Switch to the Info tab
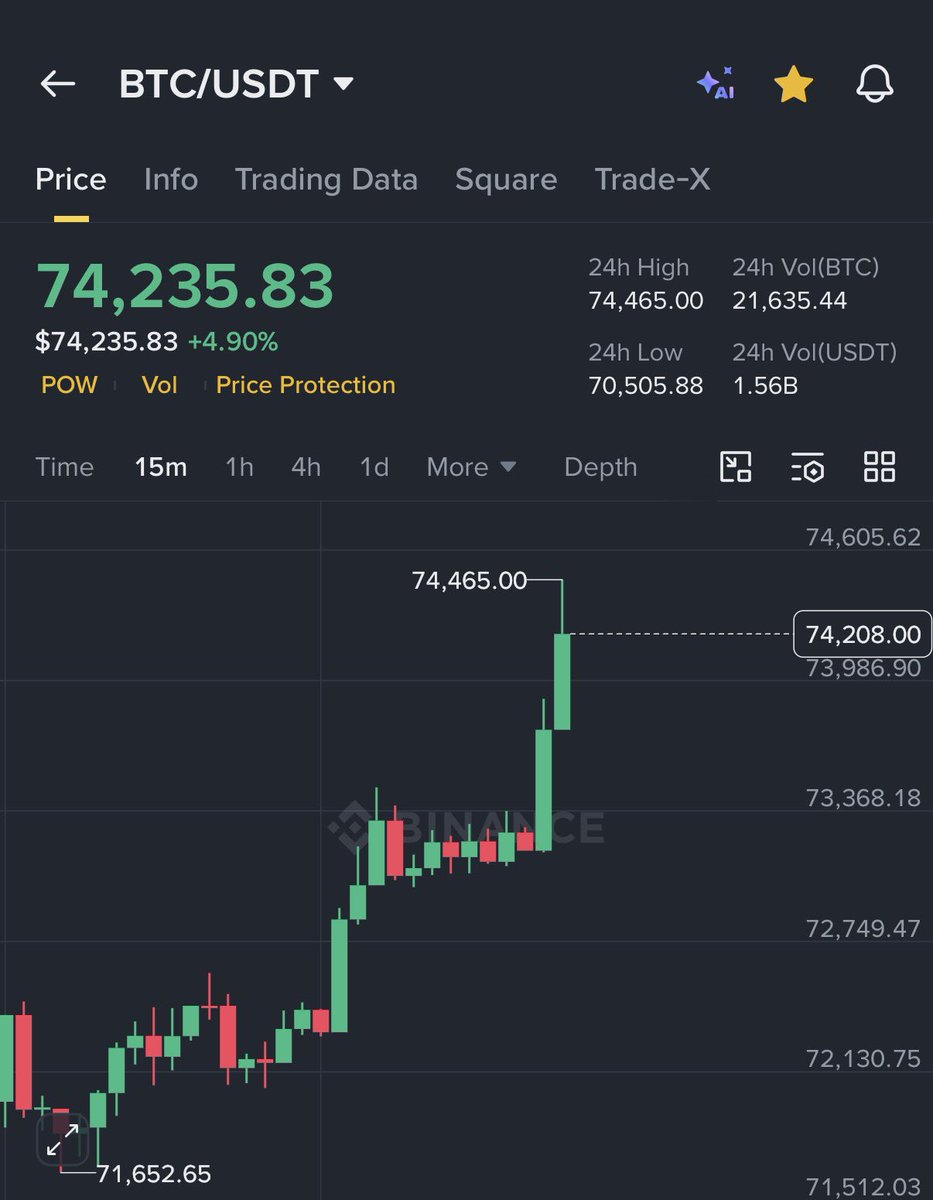This screenshot has height=1200, width=933. tap(171, 180)
